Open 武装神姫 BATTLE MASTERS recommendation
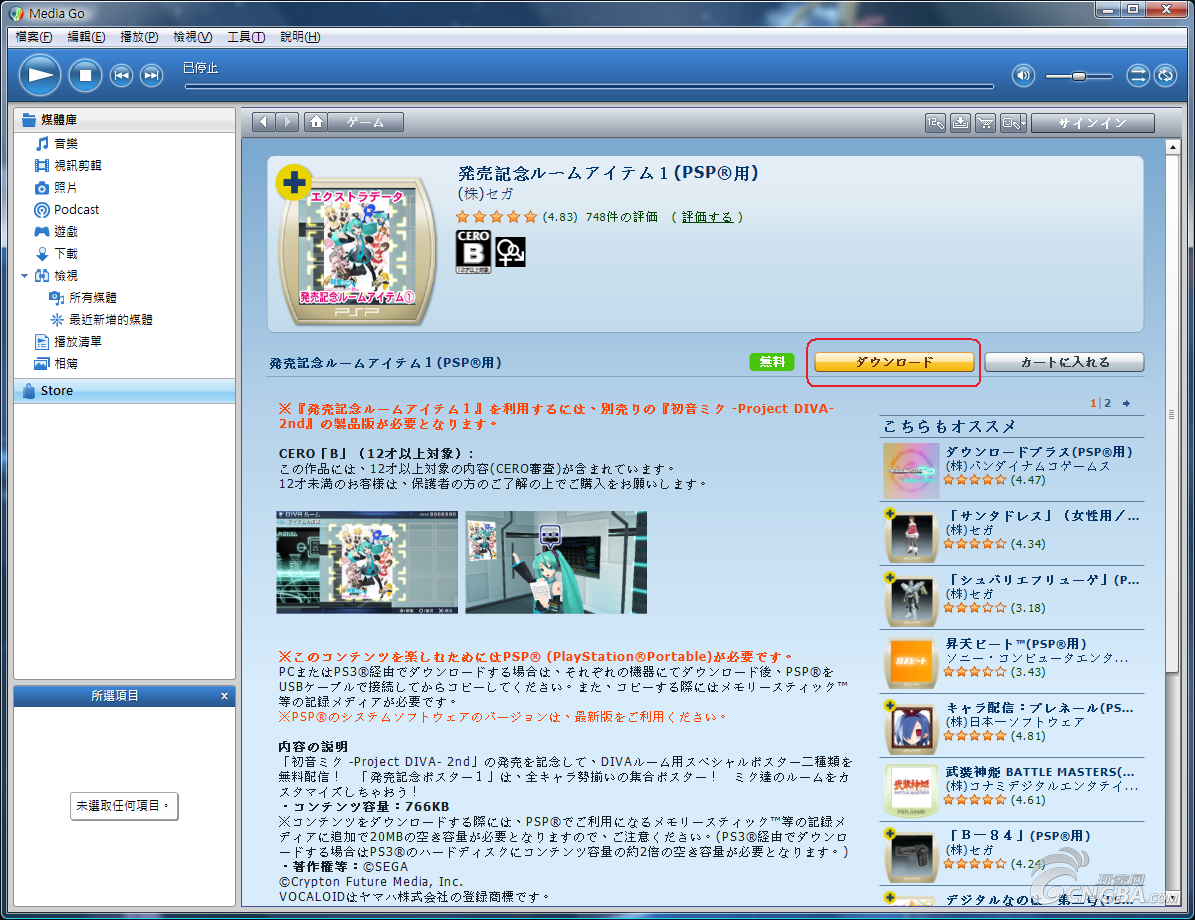This screenshot has width=1195, height=920. tap(1040, 772)
